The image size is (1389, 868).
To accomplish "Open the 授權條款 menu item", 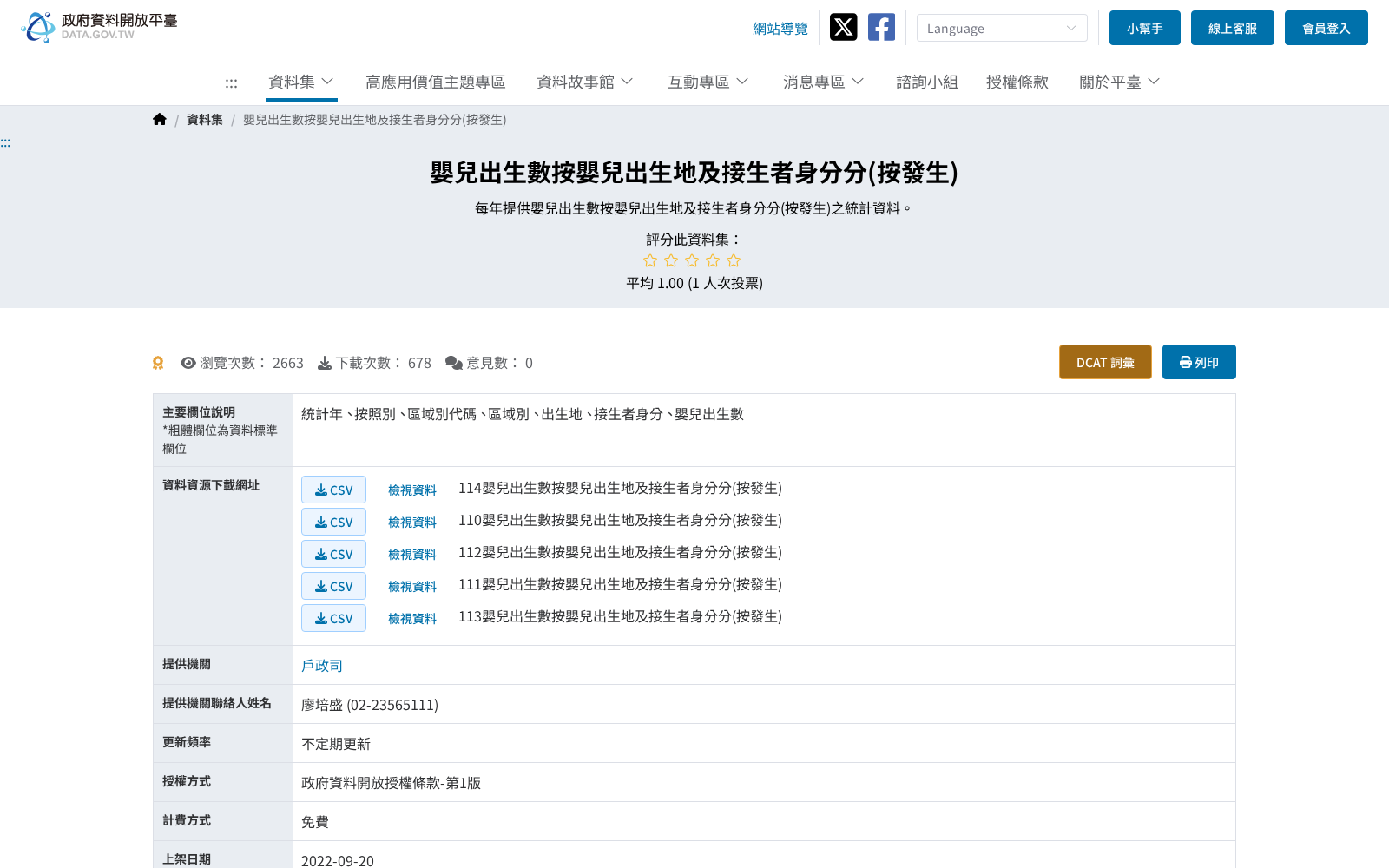I will click(1017, 82).
